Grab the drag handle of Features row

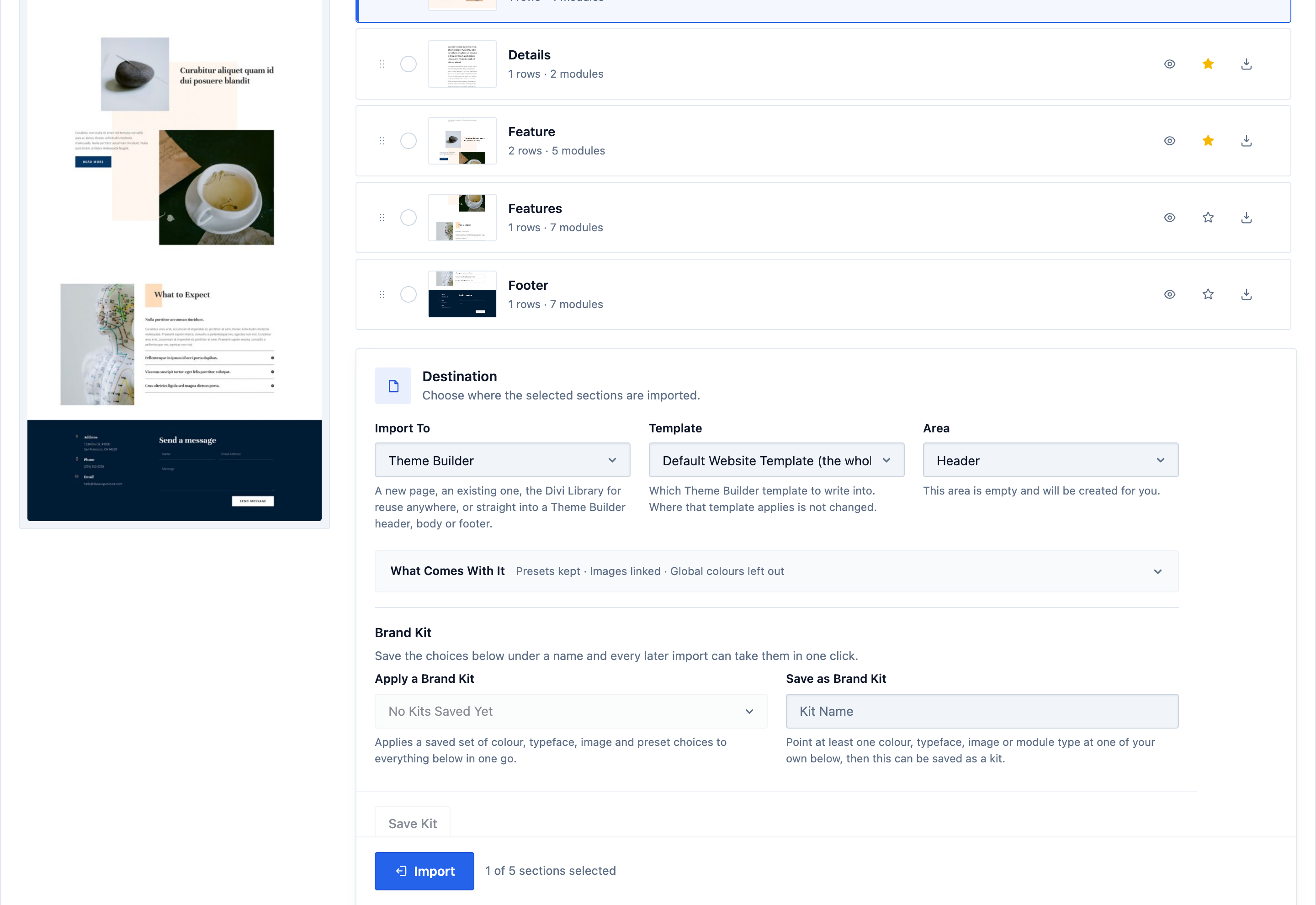382,218
